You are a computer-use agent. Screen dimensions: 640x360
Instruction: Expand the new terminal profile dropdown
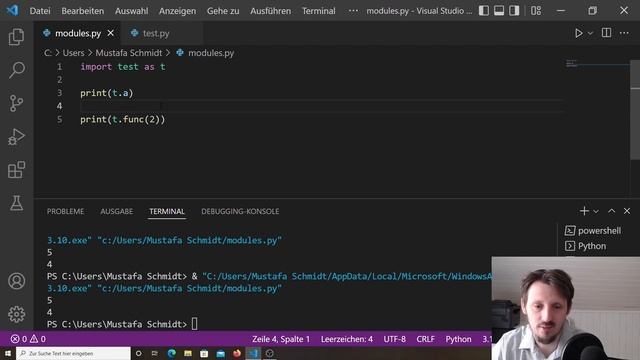pyautogui.click(x=596, y=211)
